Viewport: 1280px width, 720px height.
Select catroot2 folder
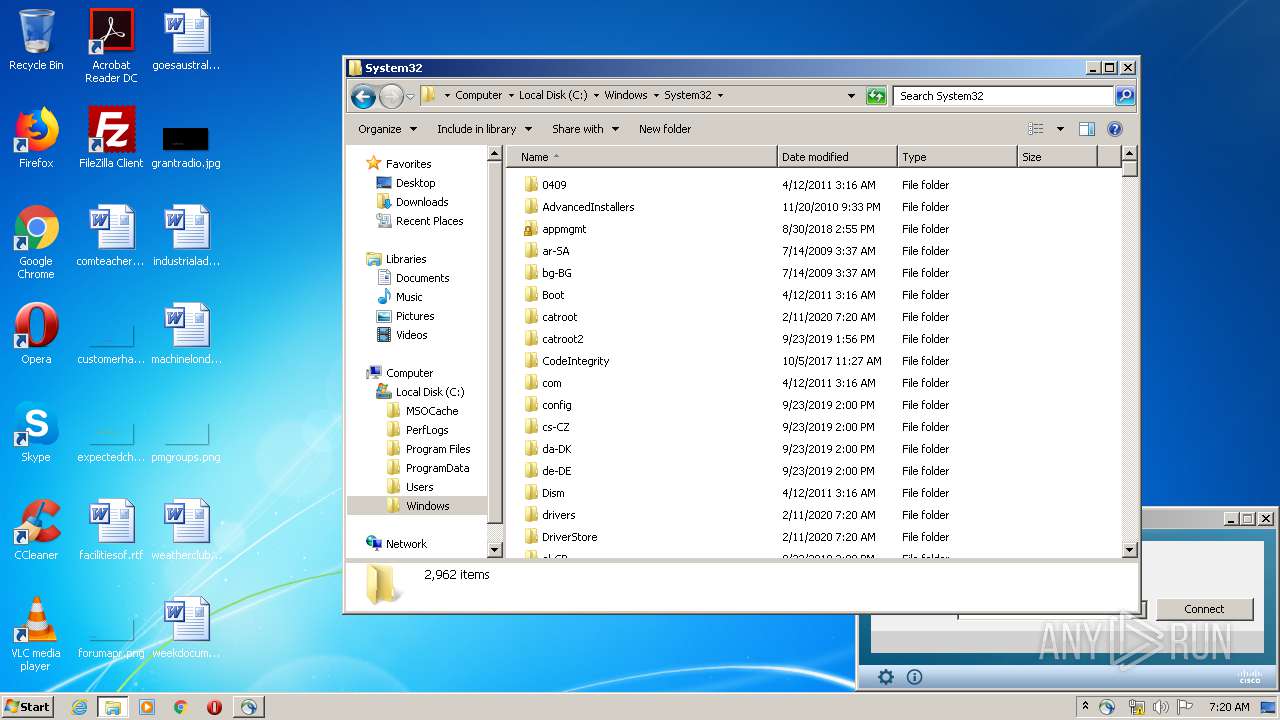click(562, 339)
